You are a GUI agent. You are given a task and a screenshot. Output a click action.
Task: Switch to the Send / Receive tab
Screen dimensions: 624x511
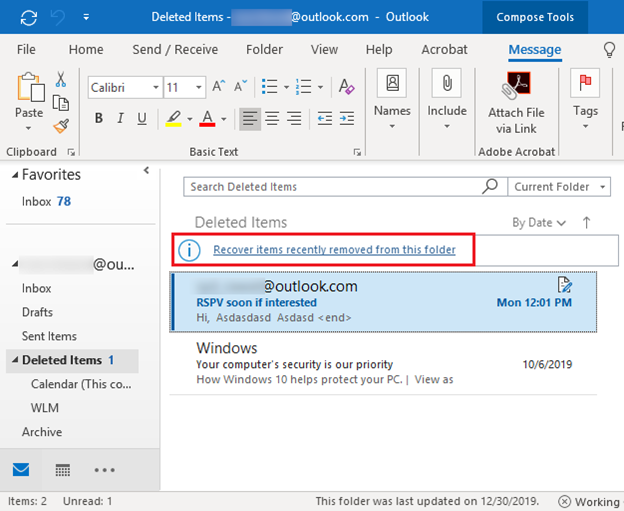tap(175, 49)
